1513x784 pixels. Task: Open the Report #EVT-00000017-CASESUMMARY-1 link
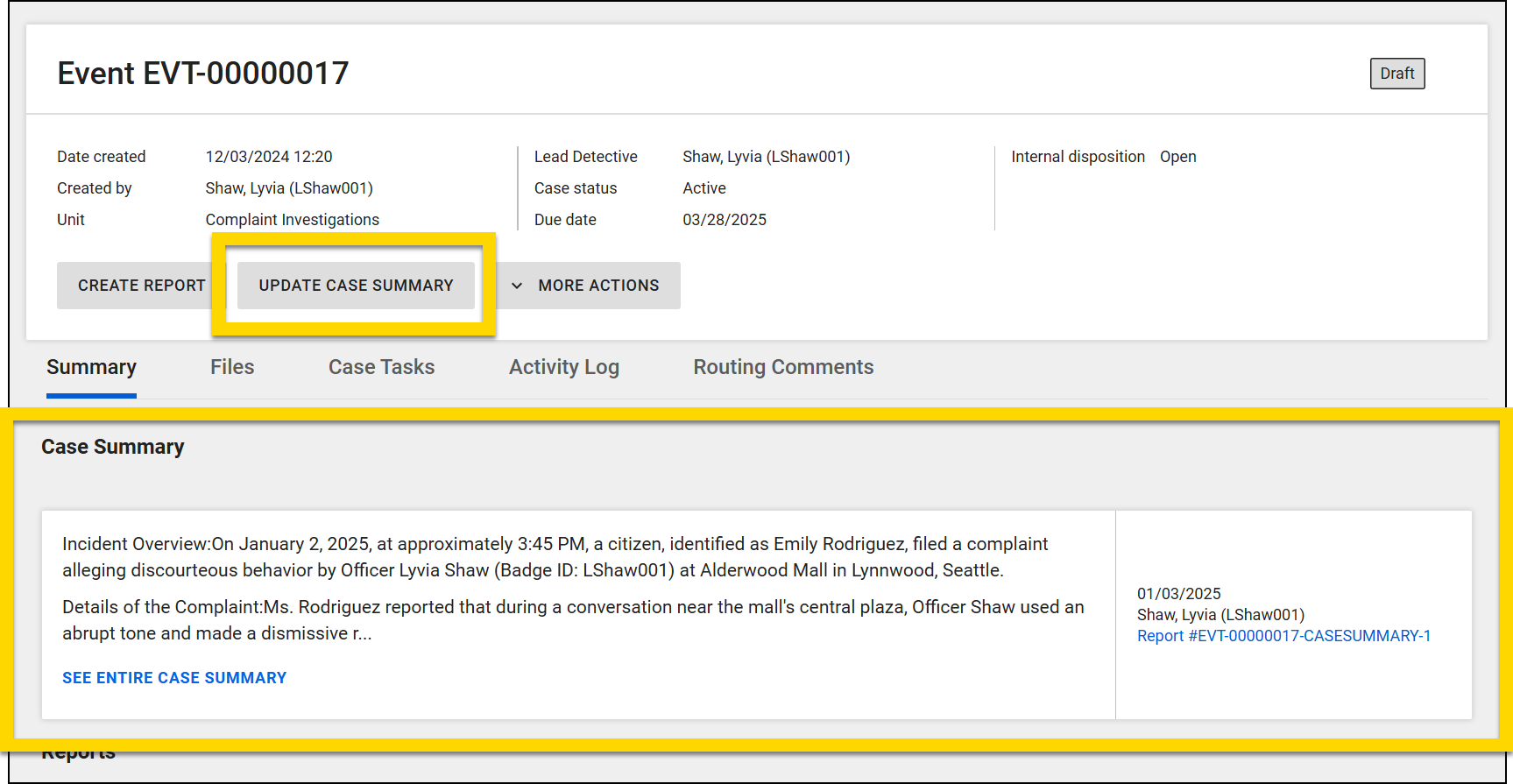tap(1283, 636)
